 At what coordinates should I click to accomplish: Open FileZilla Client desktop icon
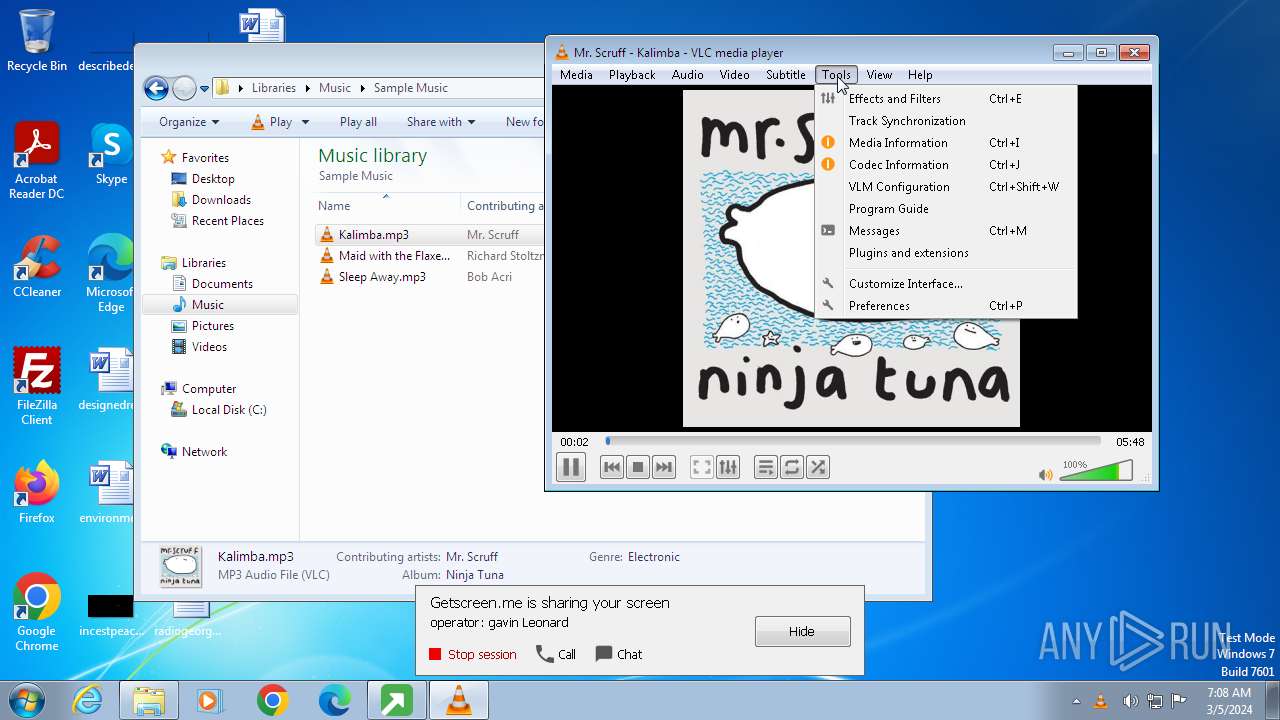point(37,386)
